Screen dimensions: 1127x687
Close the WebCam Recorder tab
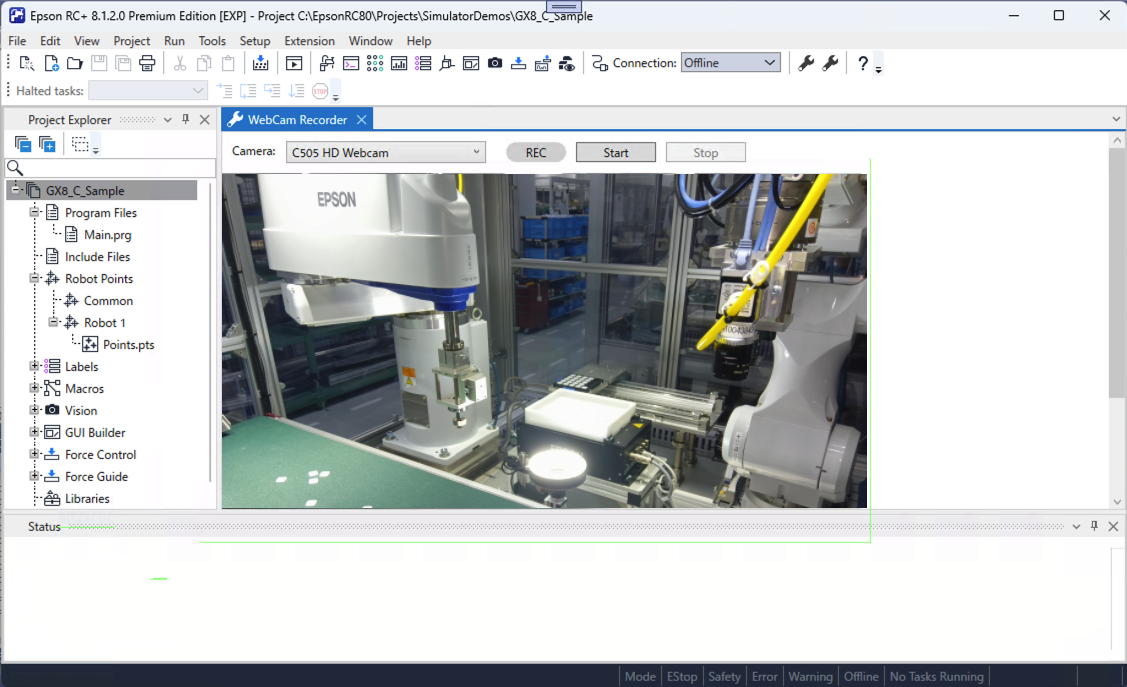(x=362, y=120)
